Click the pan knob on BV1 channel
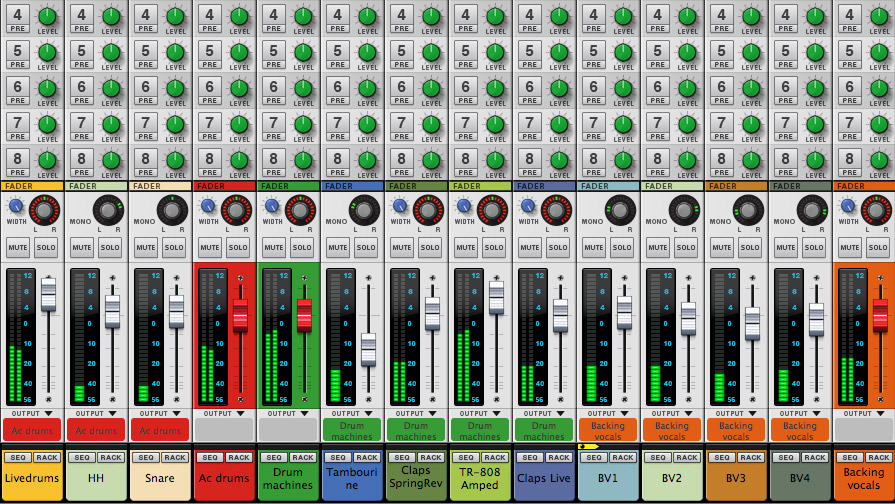 [622, 209]
